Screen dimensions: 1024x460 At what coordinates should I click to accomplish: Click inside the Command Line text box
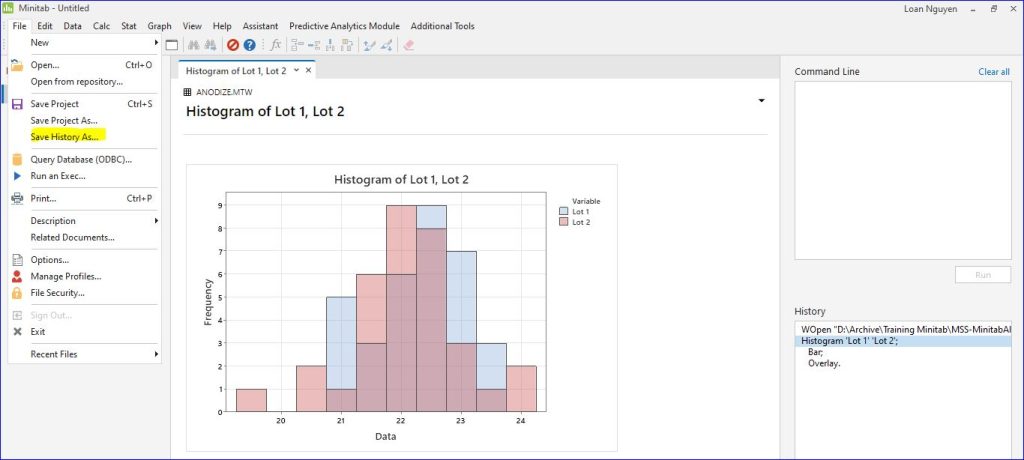point(903,171)
